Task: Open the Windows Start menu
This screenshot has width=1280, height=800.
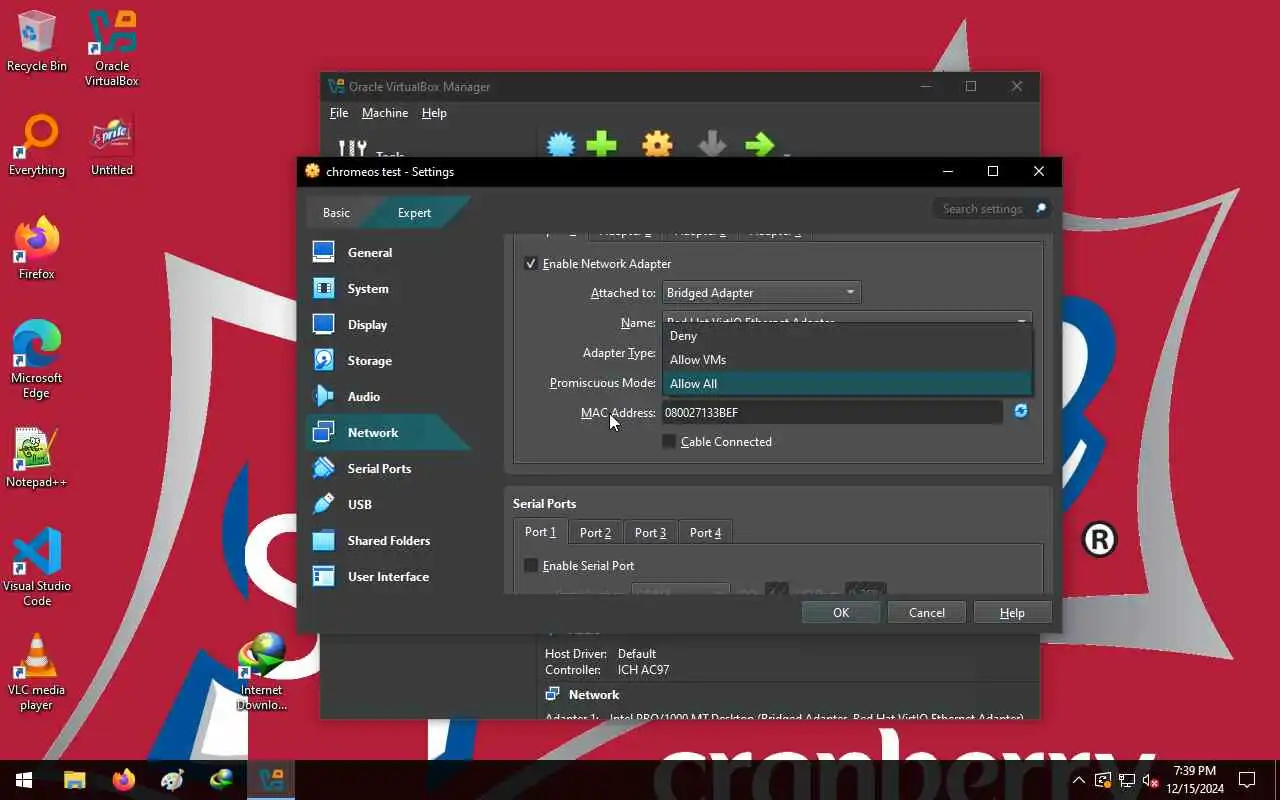Action: (x=24, y=780)
